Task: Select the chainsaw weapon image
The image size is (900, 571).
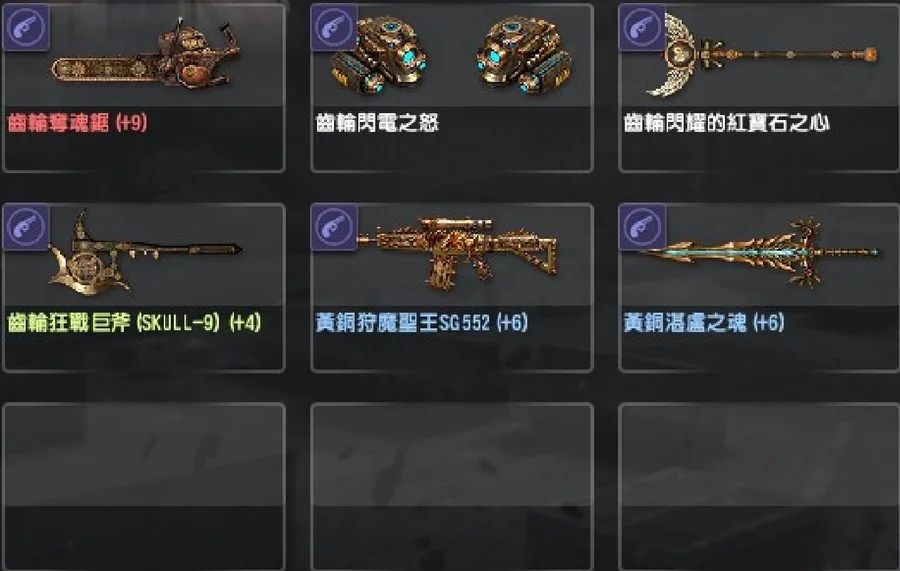Action: (146, 57)
